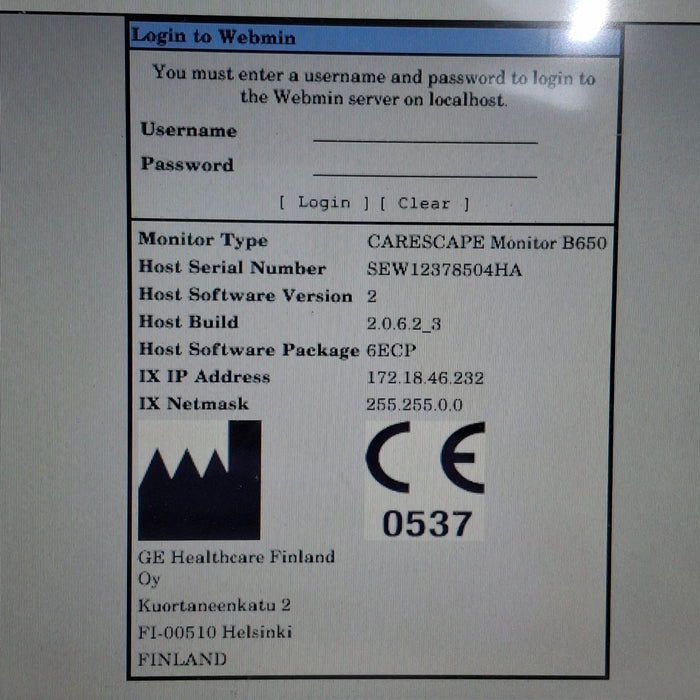Image resolution: width=700 pixels, height=700 pixels.
Task: Click the 'Username' label
Action: click(188, 129)
